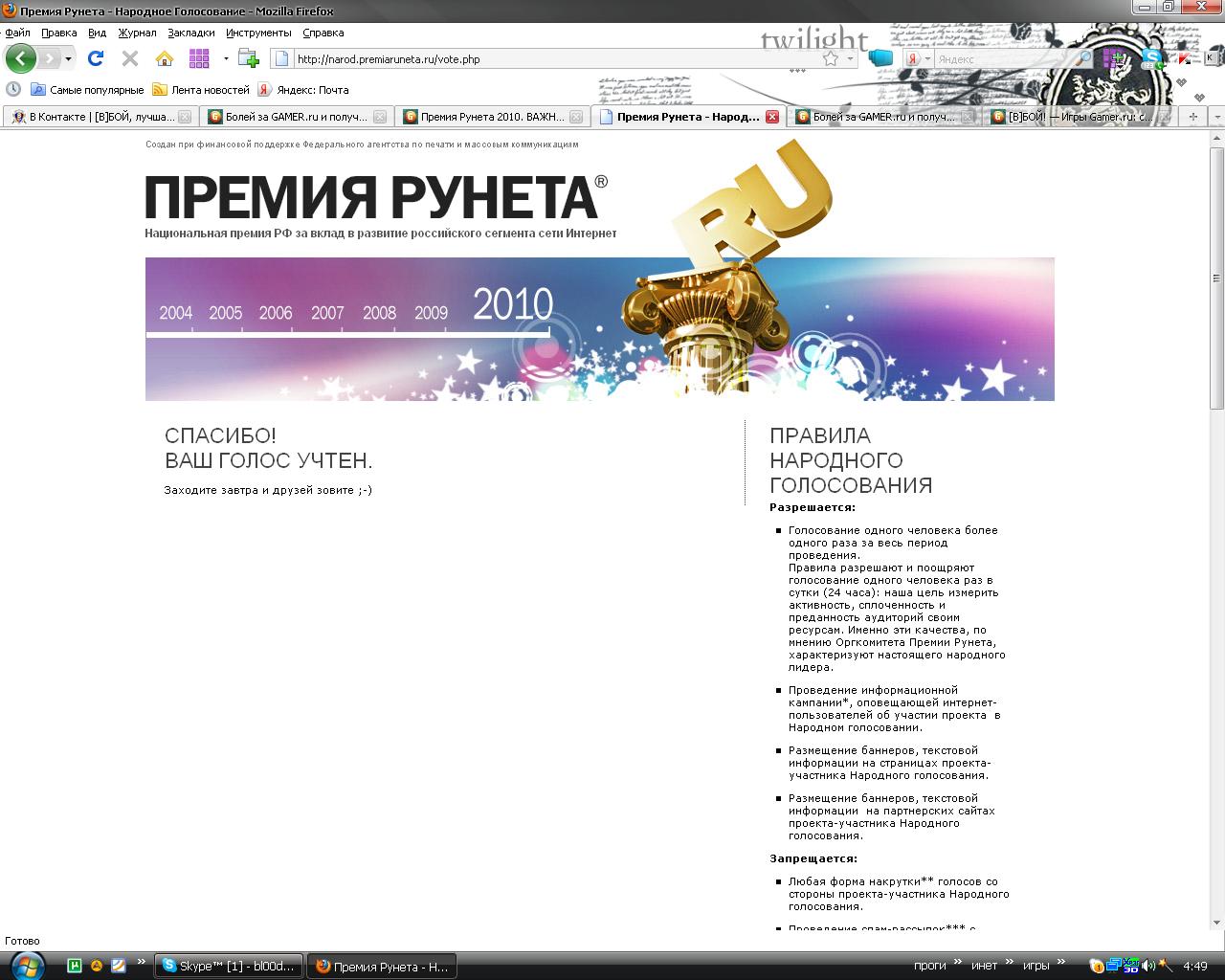Go back with the green Back arrow

click(20, 58)
